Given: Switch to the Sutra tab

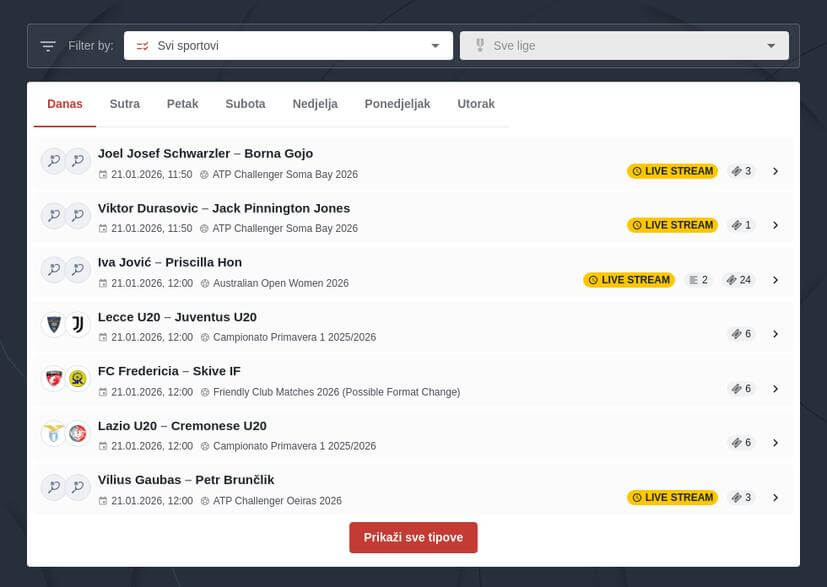Looking at the screenshot, I should coord(125,104).
